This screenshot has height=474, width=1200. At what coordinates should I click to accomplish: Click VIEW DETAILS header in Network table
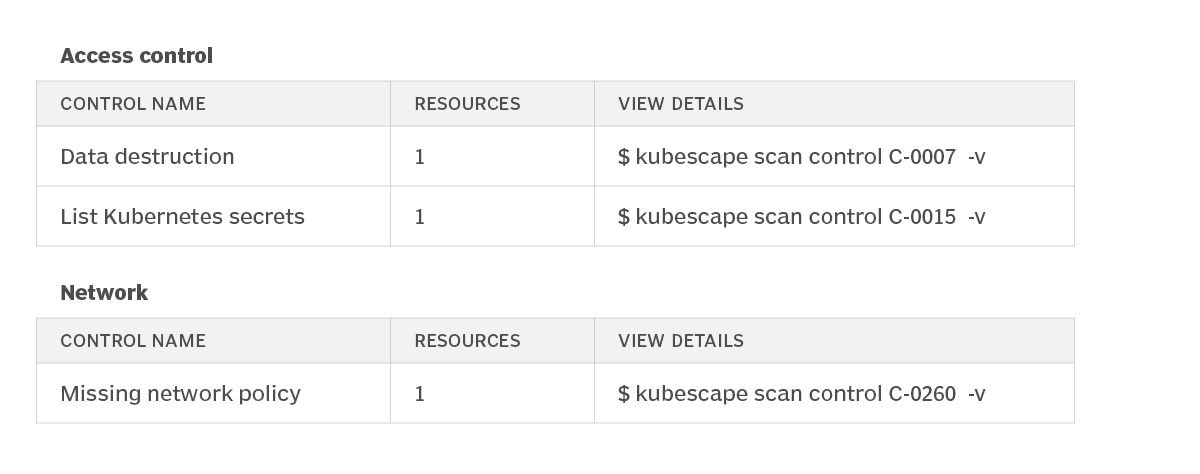tap(680, 341)
